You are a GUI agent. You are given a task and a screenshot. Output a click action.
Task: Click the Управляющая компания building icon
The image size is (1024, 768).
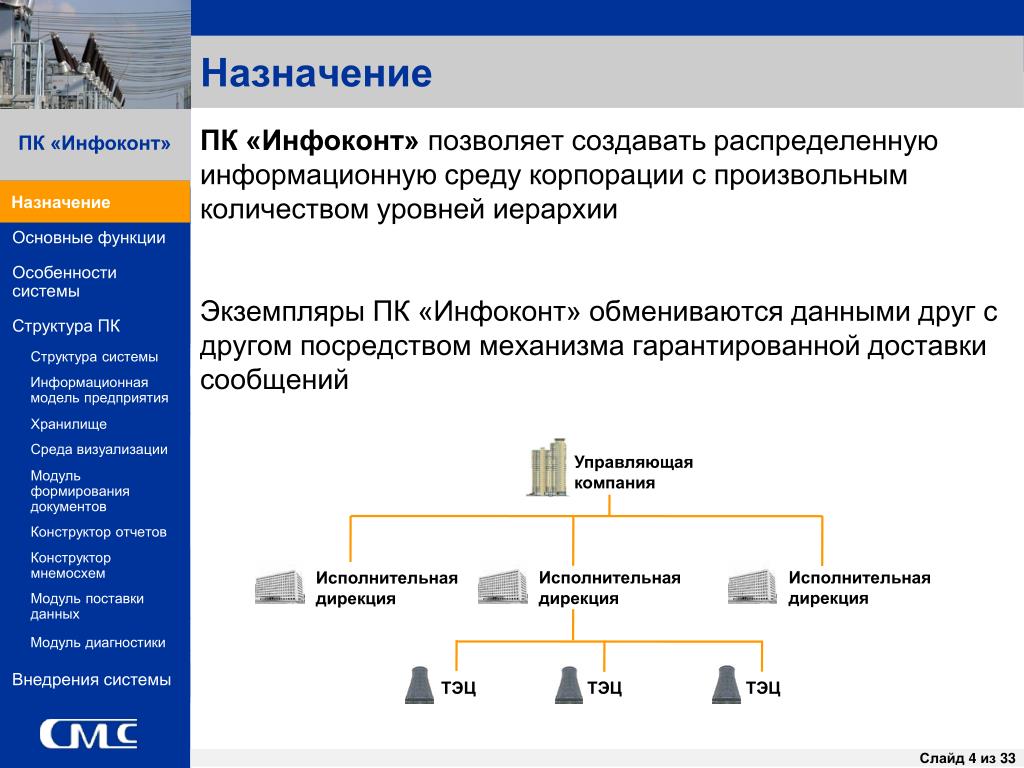click(547, 468)
